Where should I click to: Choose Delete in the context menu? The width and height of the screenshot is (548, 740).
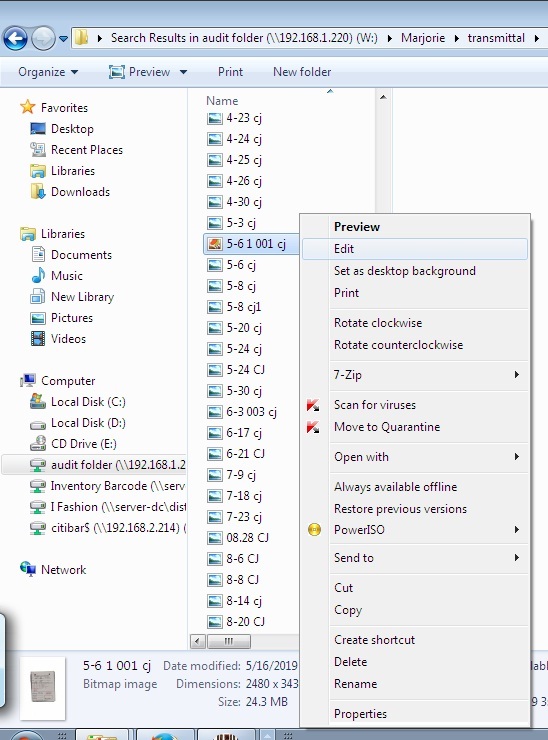click(414, 662)
